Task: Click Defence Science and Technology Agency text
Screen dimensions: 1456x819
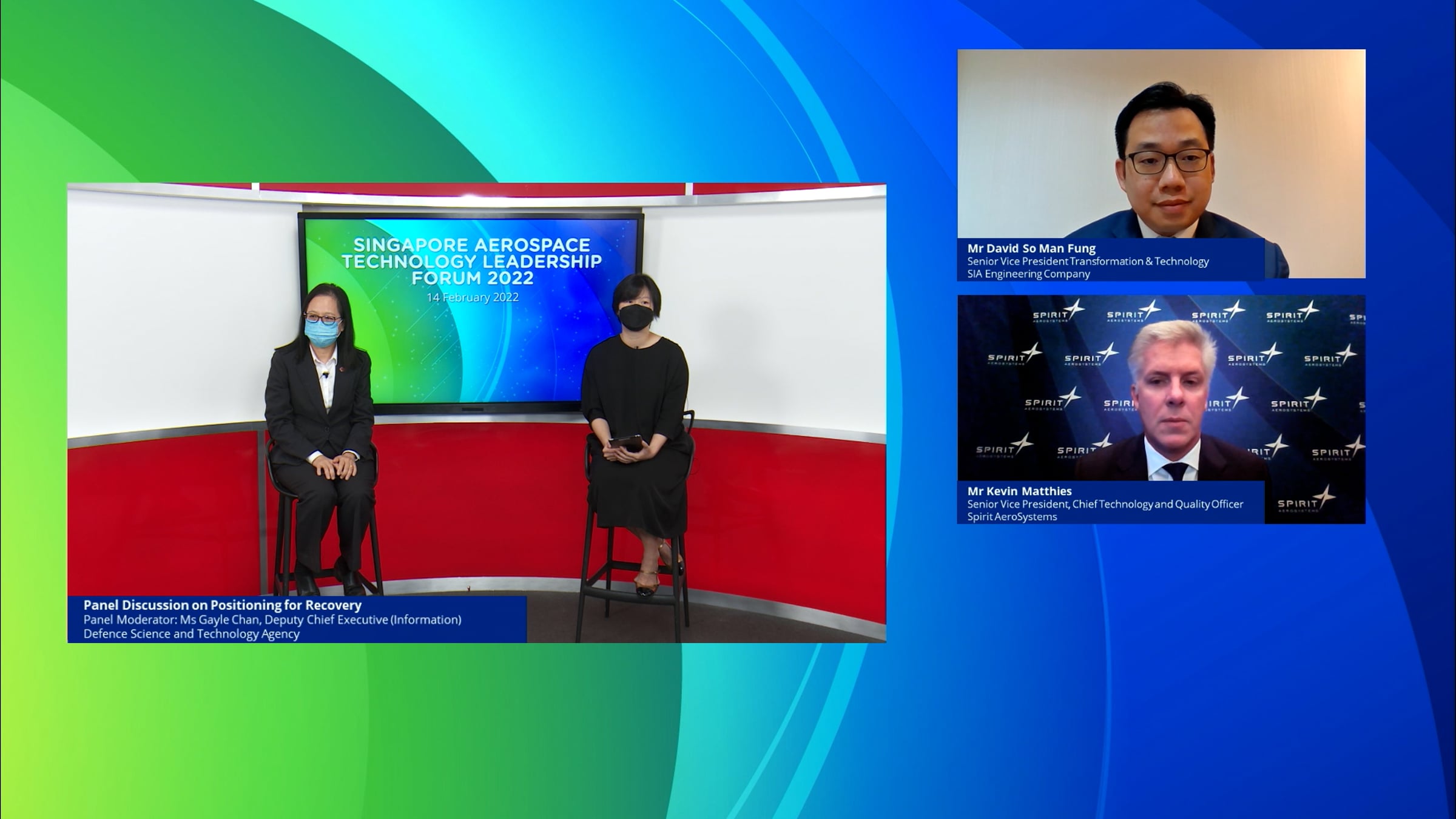Action: [191, 633]
